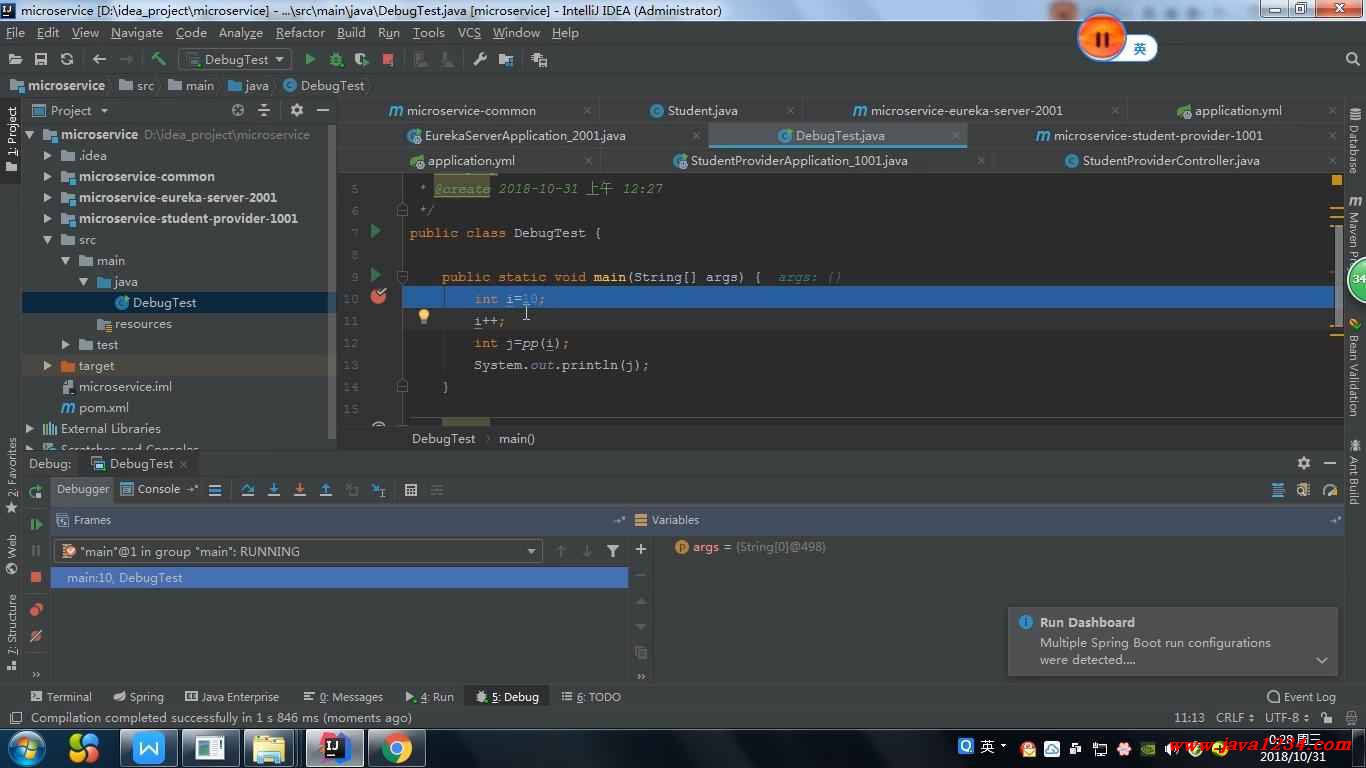The height and width of the screenshot is (768, 1366).
Task: Toggle Ant Build tool window stripe
Action: (x=1355, y=471)
